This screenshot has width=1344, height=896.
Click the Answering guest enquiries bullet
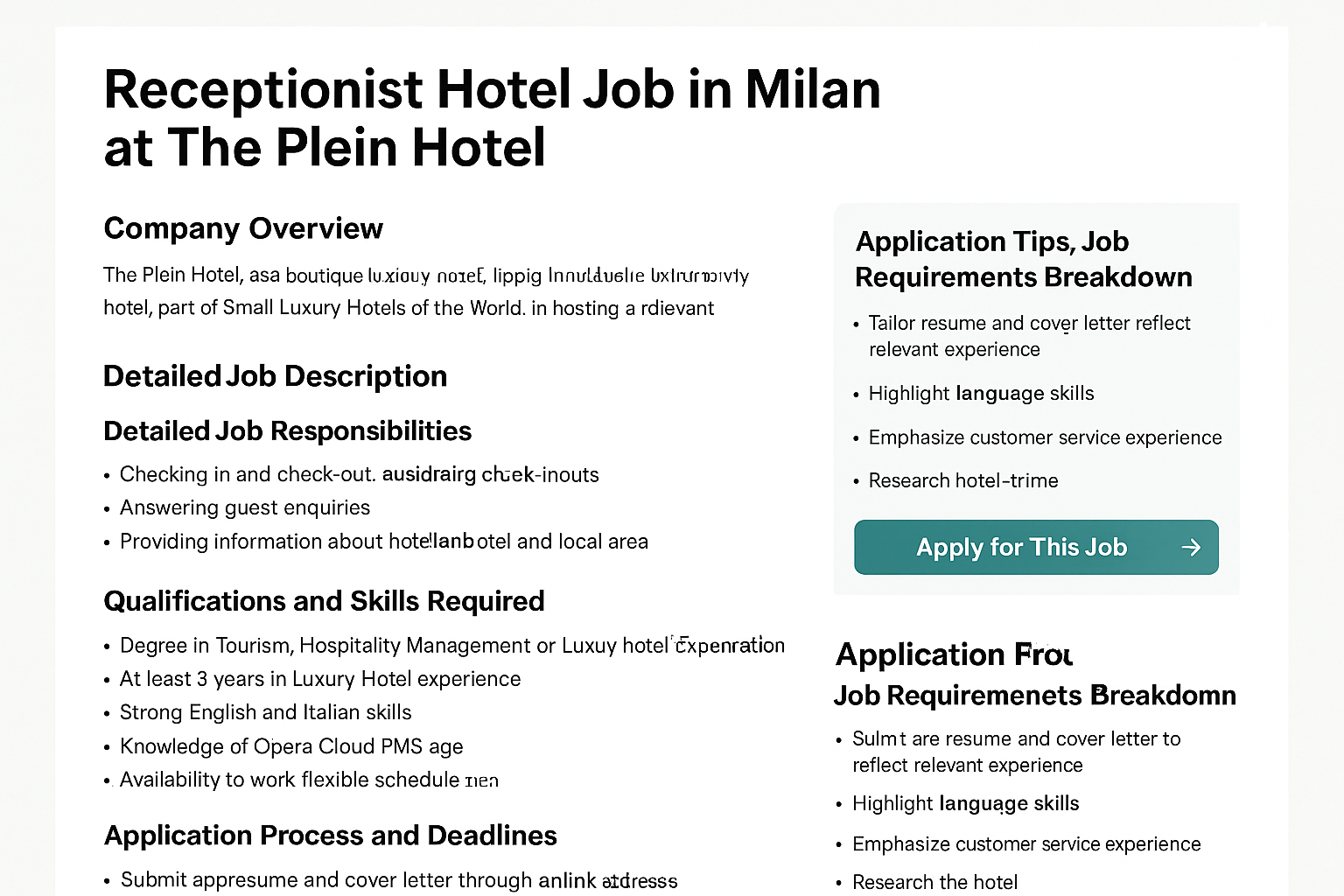245,507
